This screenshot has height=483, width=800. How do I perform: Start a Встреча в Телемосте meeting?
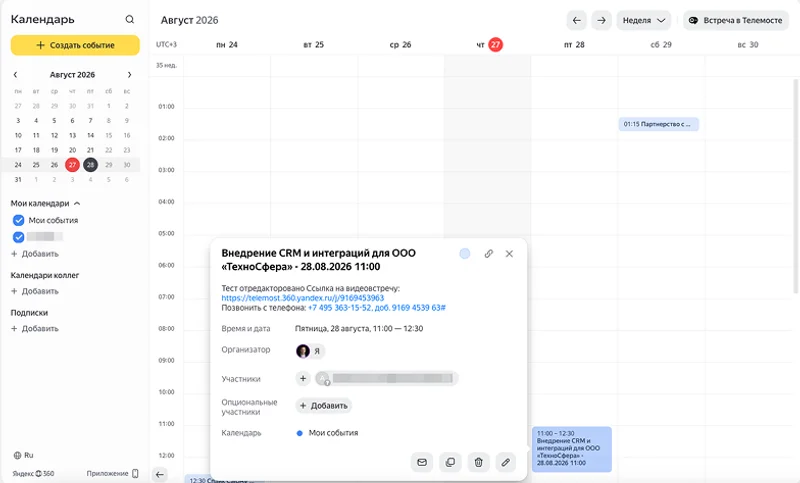point(736,20)
